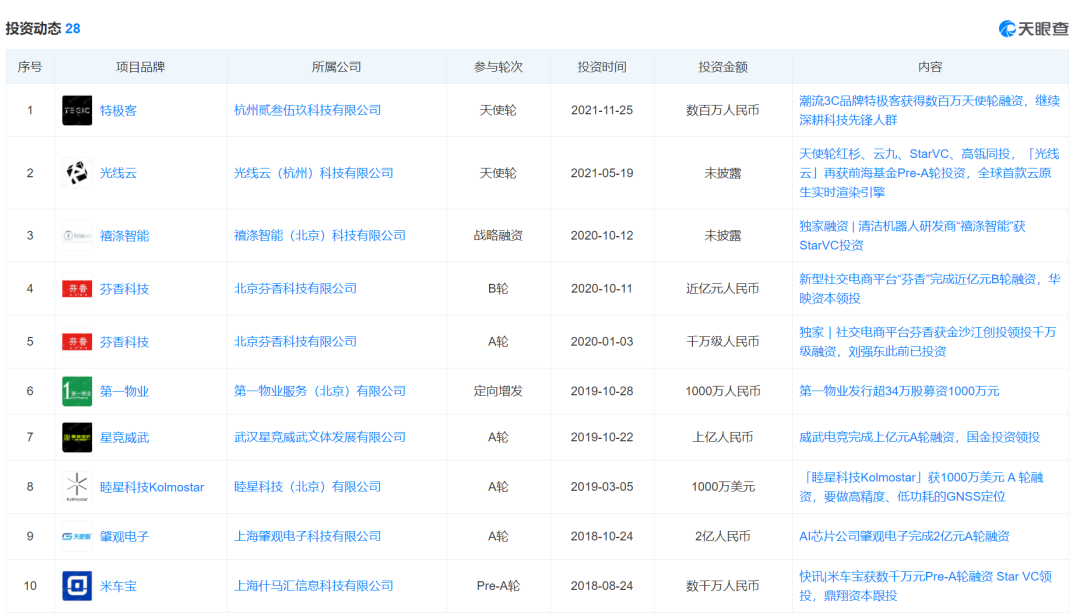
Task: Open the green 第一物业 logo
Action: (77, 391)
